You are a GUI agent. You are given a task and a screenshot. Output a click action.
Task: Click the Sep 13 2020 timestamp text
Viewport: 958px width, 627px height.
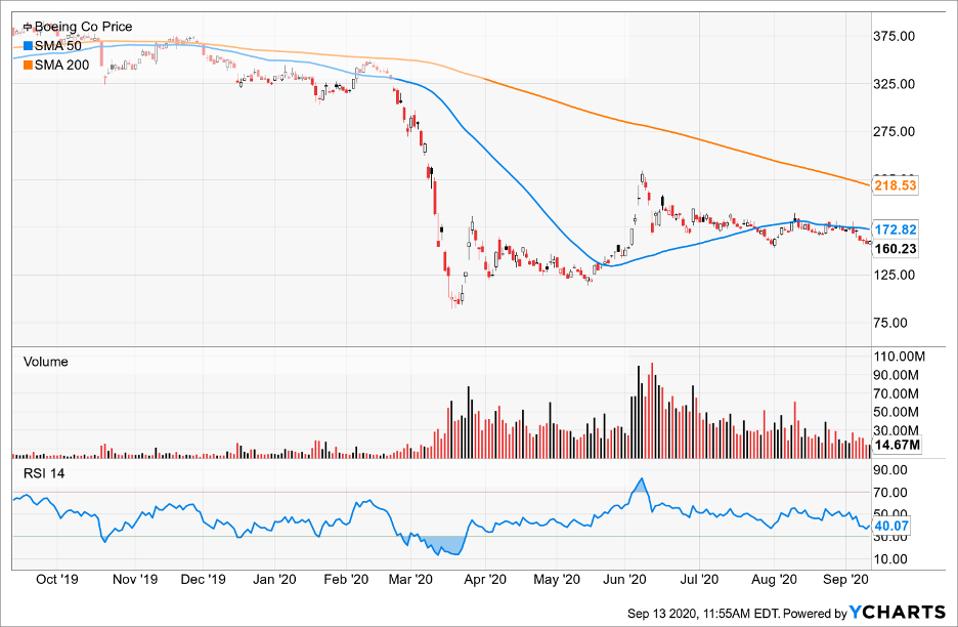click(700, 612)
